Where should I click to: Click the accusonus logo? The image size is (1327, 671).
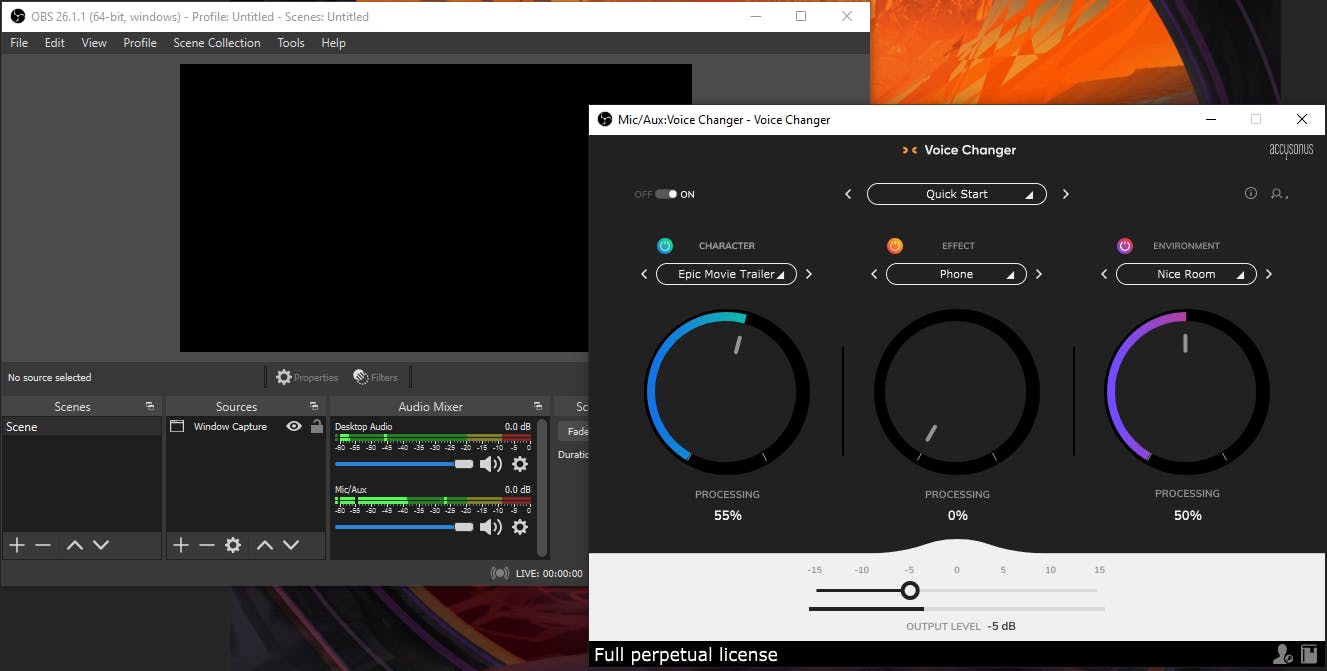[1291, 150]
